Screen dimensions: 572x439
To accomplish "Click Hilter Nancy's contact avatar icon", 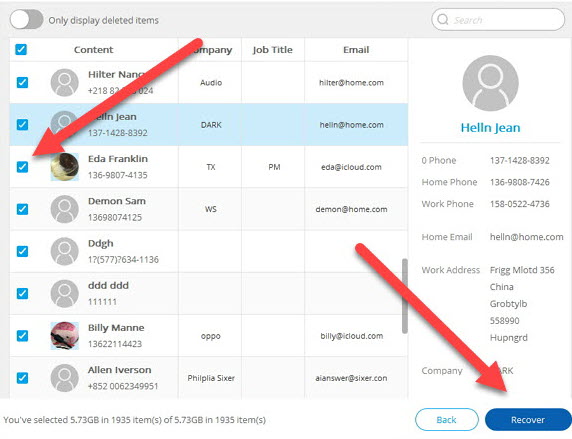I will click(65, 82).
